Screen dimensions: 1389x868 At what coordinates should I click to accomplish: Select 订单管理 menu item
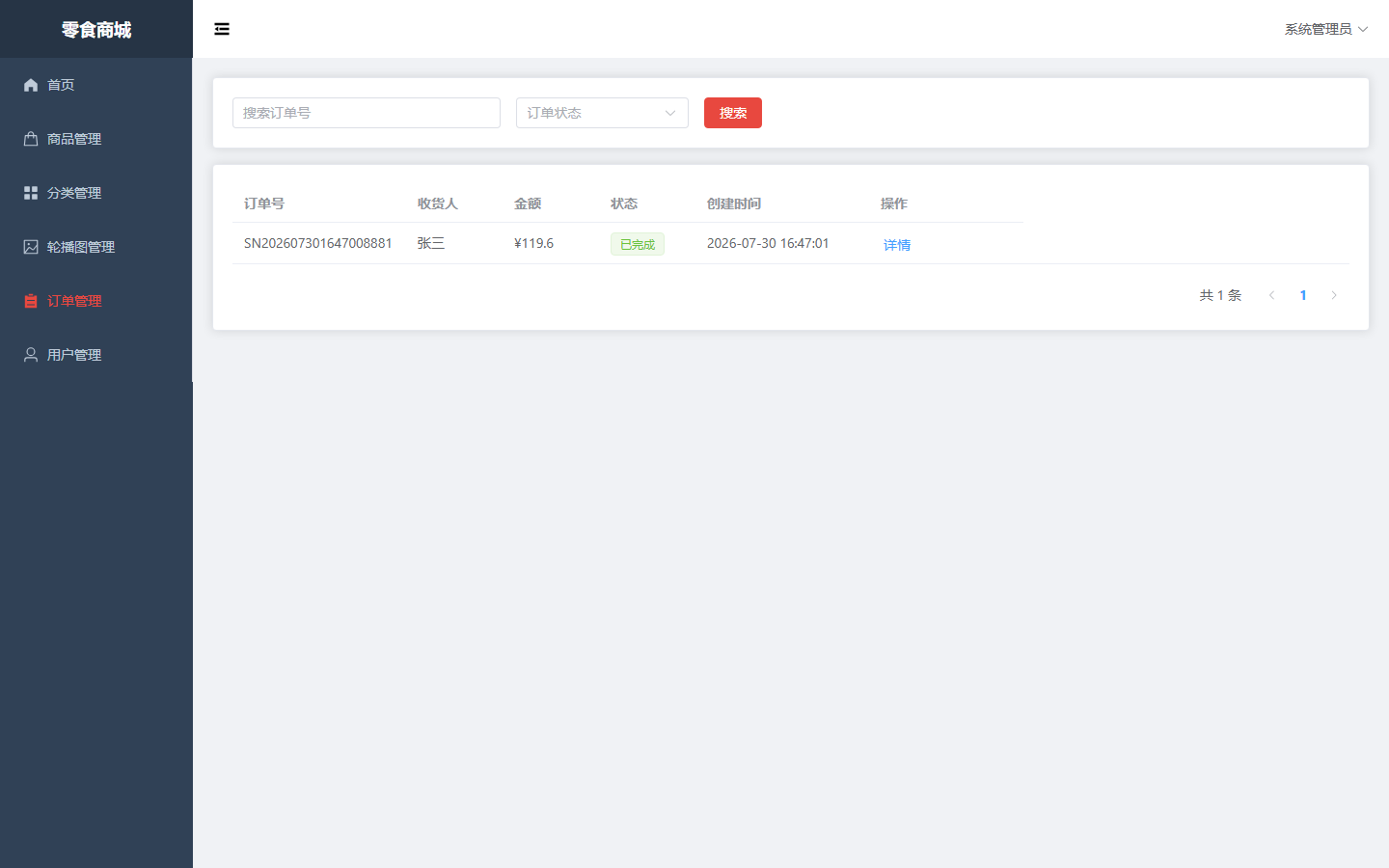pos(96,301)
